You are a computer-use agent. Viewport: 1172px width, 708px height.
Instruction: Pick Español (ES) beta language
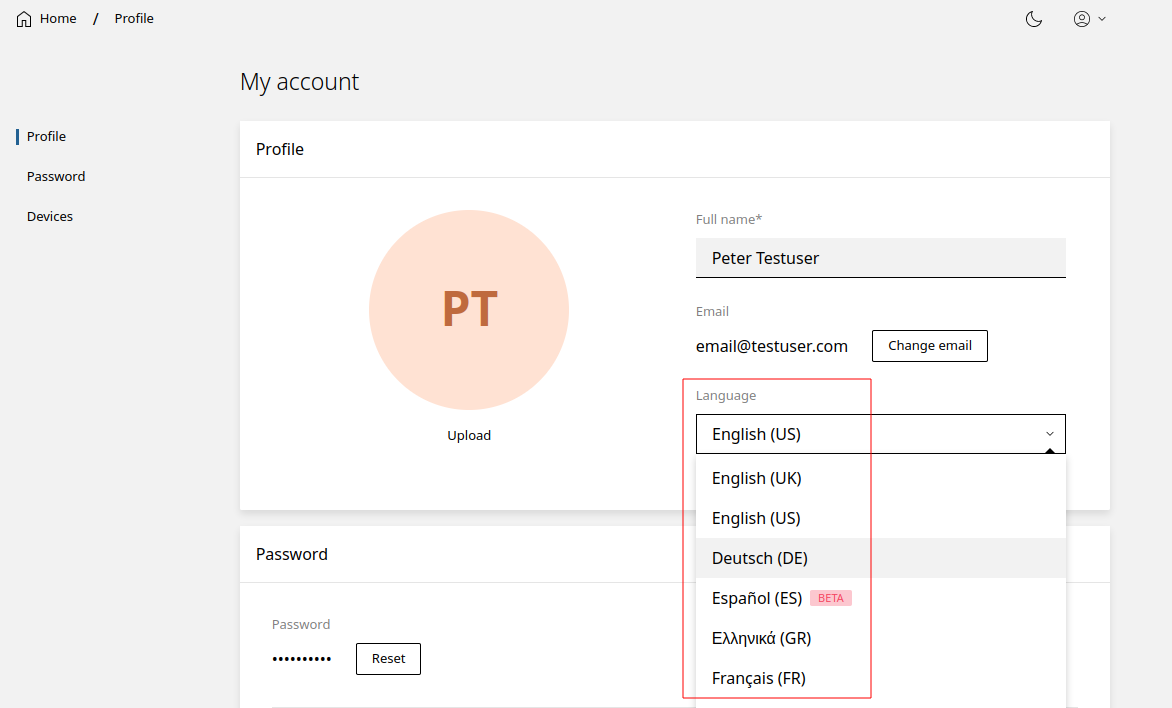pyautogui.click(x=757, y=598)
